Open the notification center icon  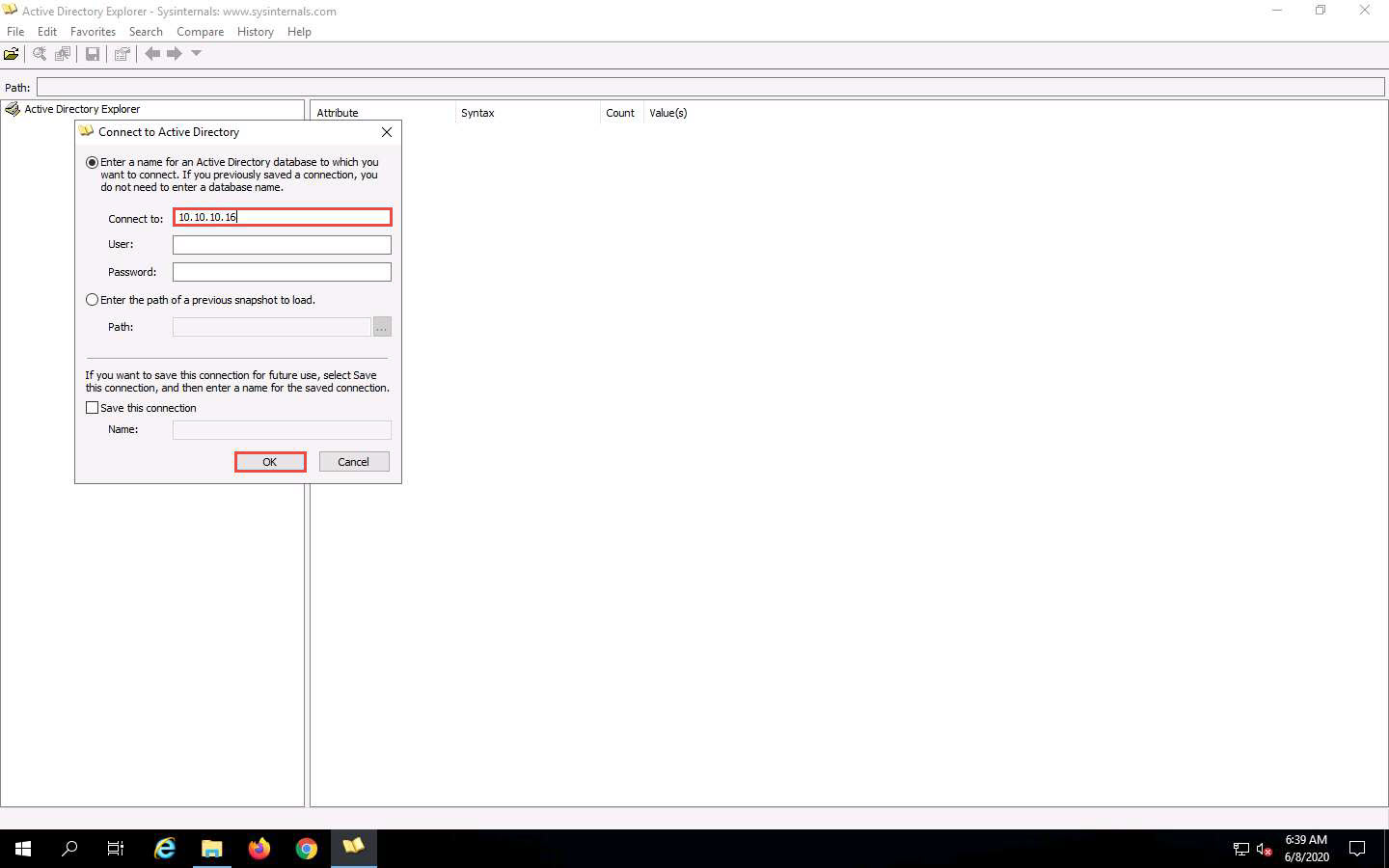click(x=1357, y=849)
